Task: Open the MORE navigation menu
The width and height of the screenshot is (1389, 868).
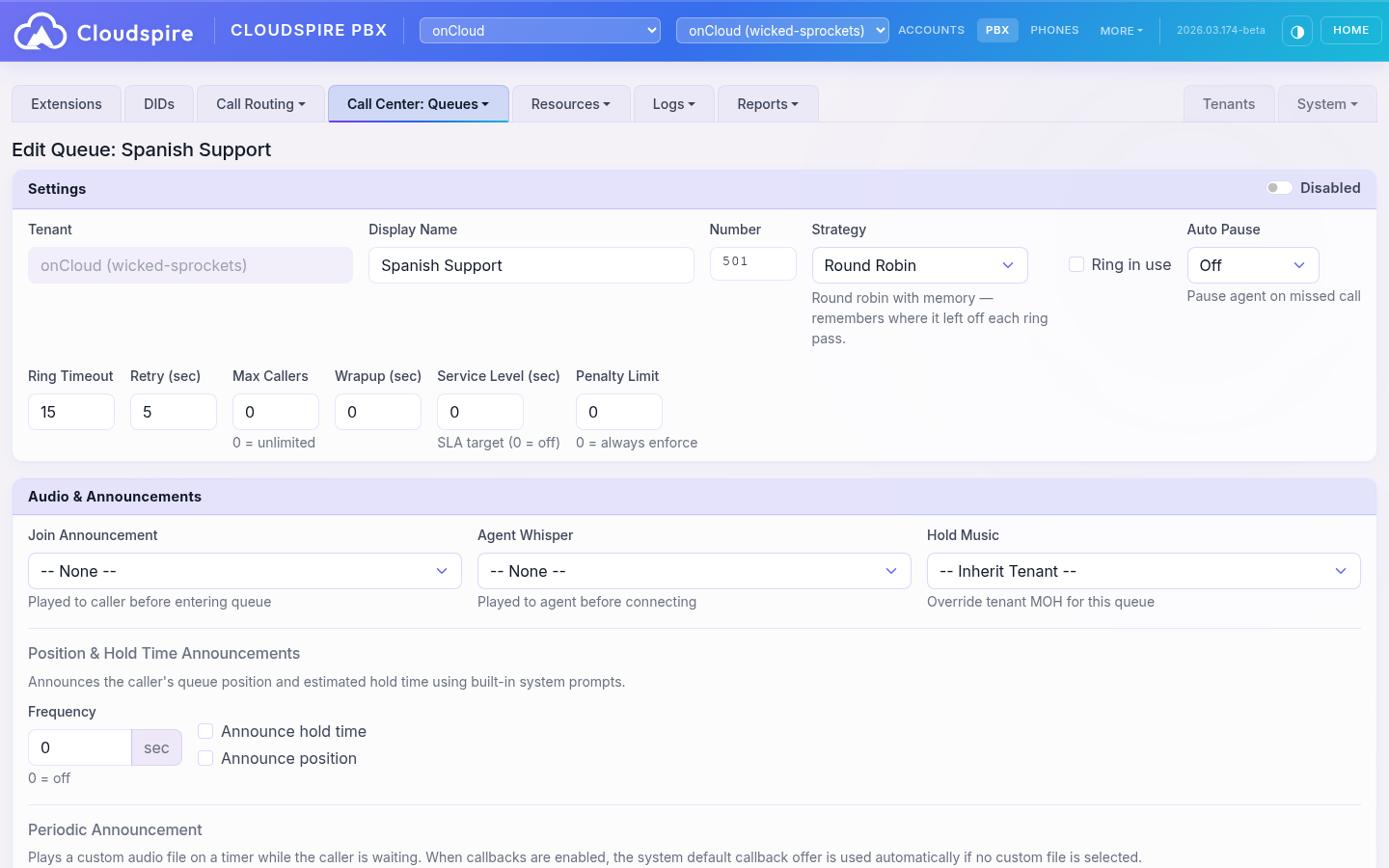Action: pos(1121,30)
